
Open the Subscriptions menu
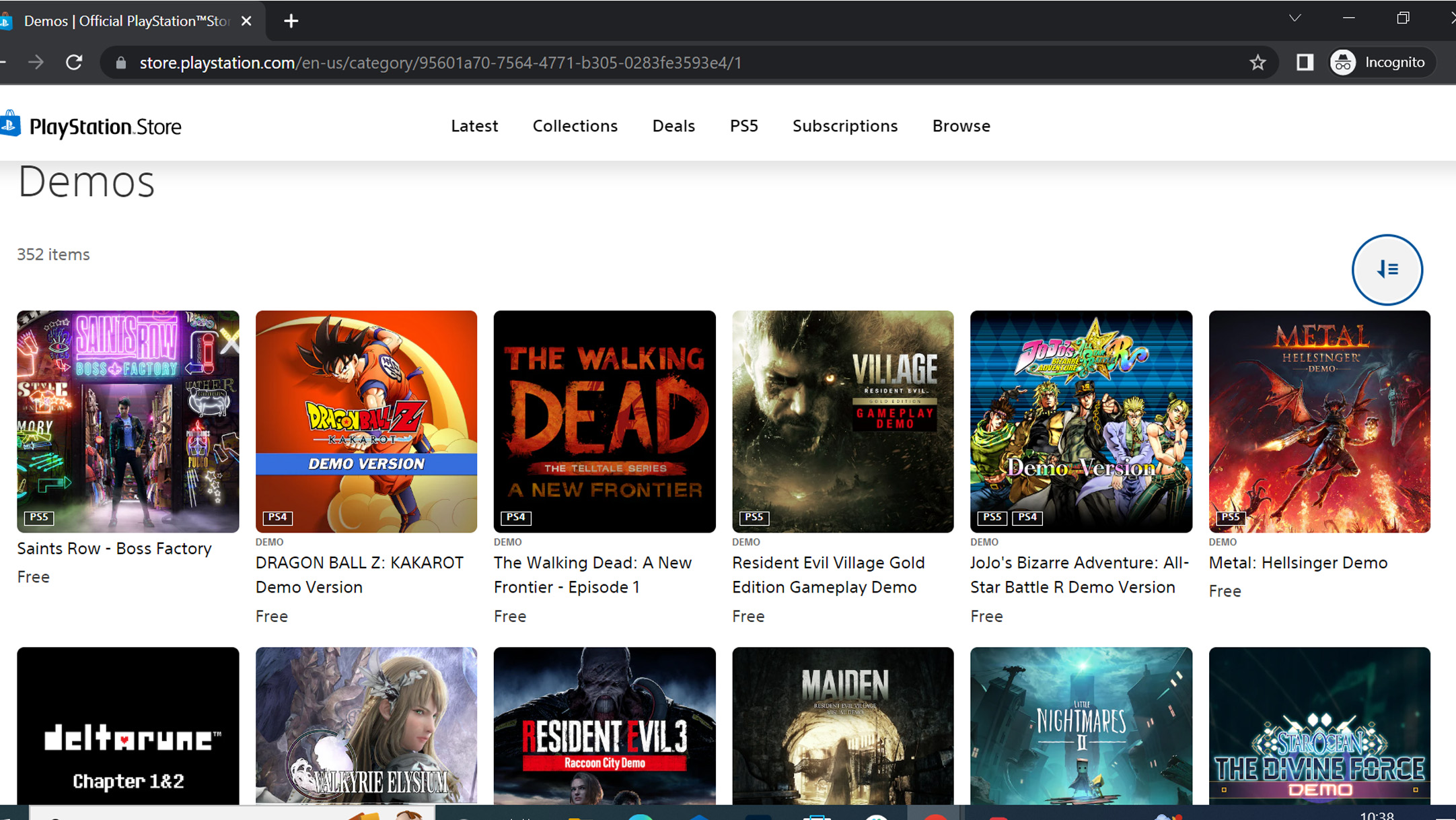[x=844, y=126]
